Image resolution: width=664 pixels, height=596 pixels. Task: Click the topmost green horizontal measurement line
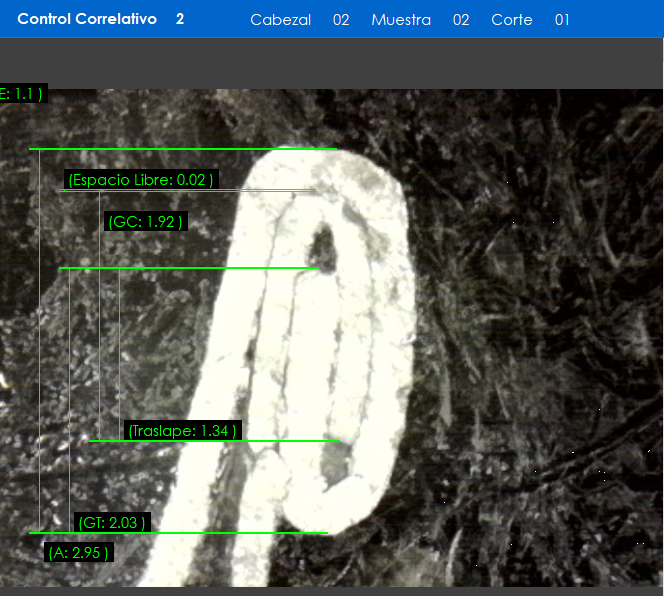point(180,149)
